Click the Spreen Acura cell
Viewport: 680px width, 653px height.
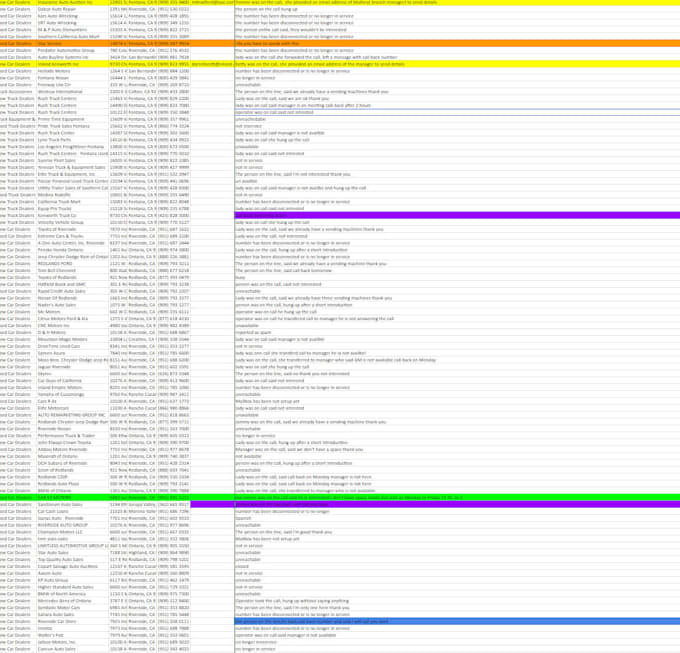pos(72,353)
